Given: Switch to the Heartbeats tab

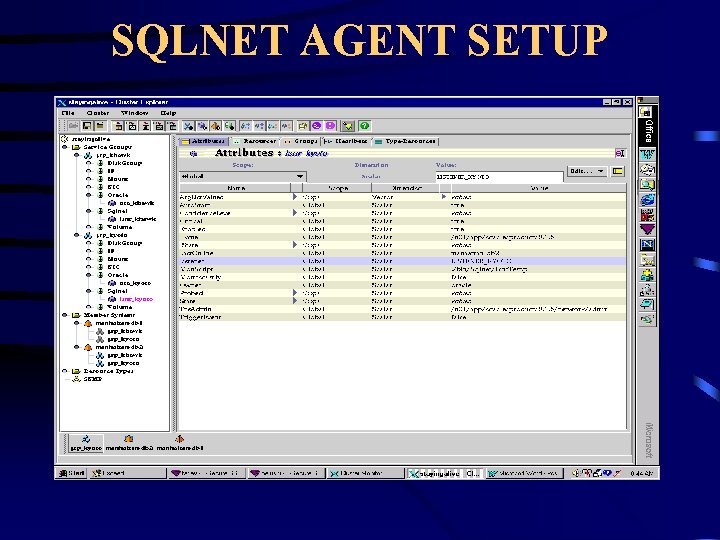Looking at the screenshot, I should pos(346,141).
